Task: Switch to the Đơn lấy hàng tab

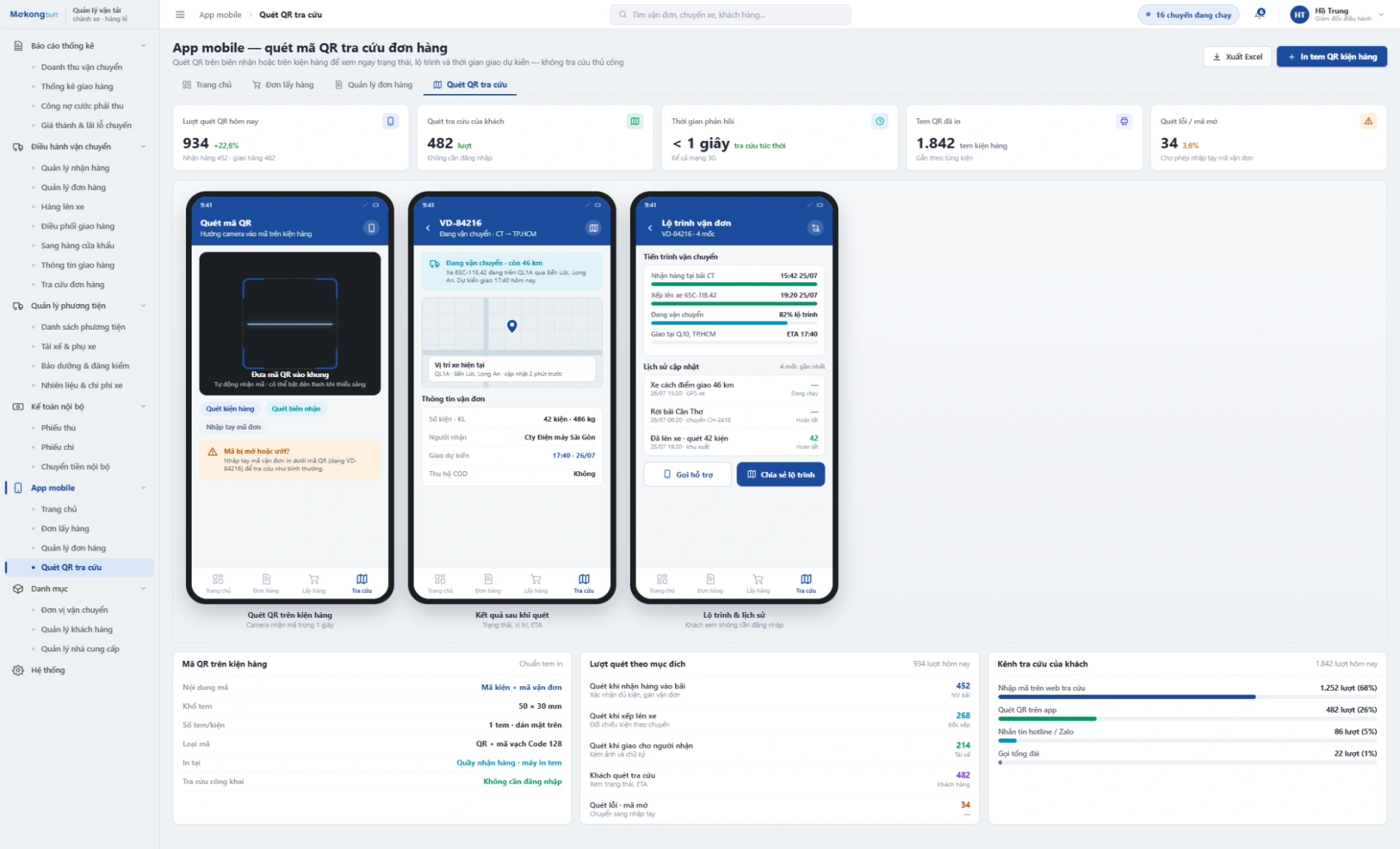Action: tap(283, 85)
